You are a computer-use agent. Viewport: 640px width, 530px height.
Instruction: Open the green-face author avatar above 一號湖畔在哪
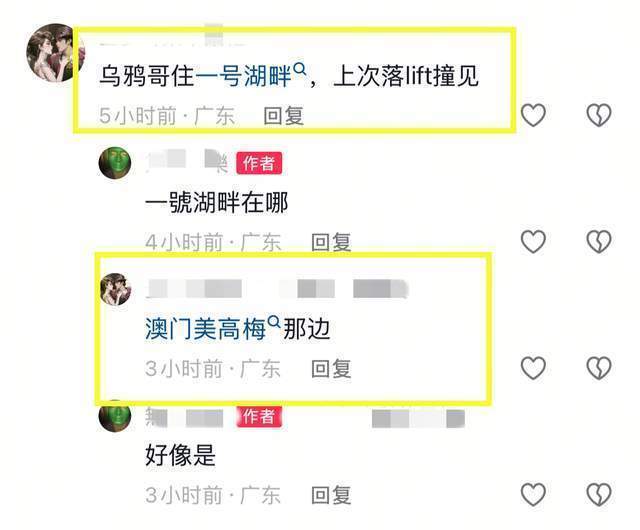click(115, 163)
